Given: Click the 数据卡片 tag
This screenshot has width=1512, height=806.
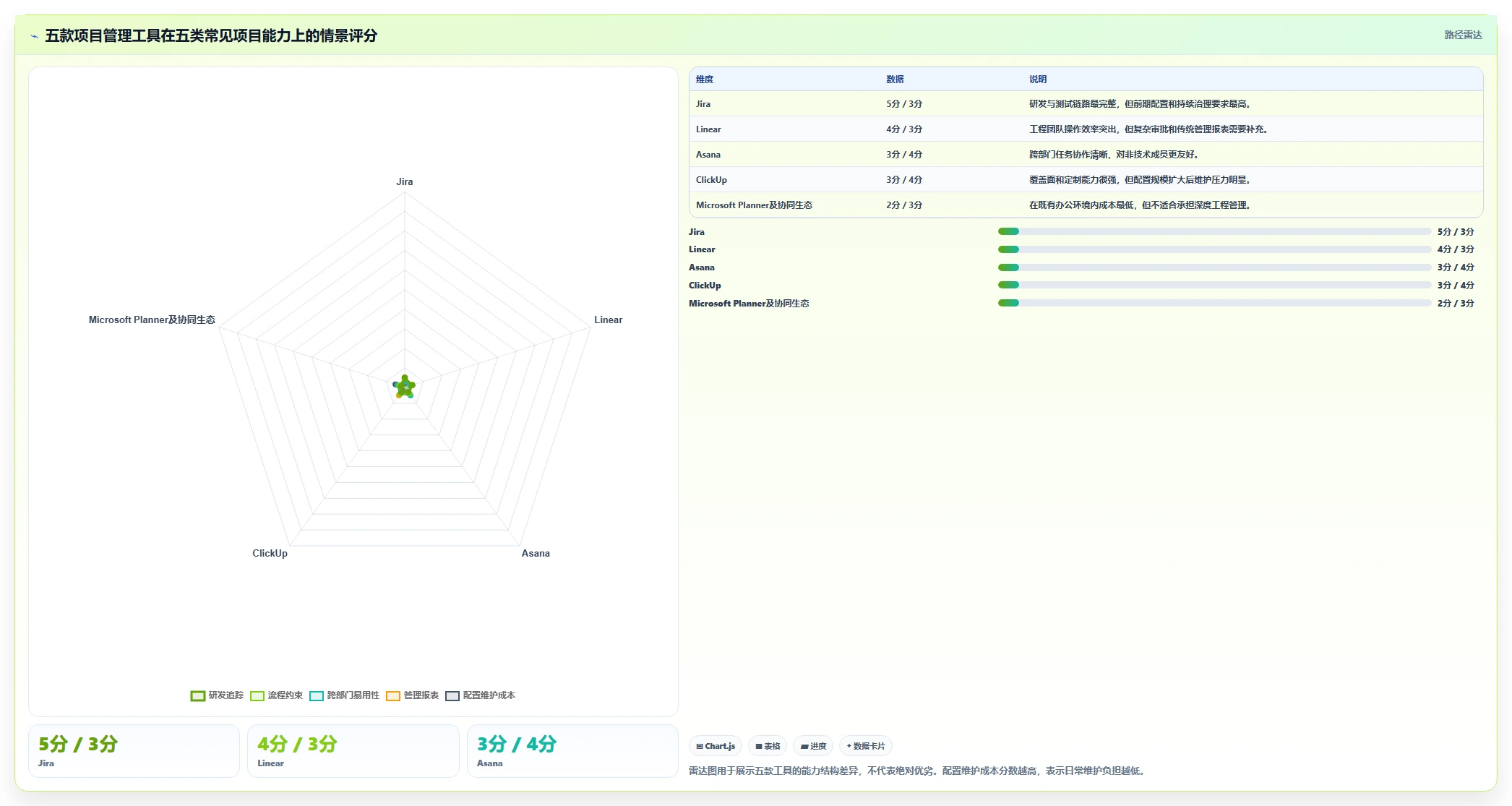Looking at the screenshot, I should click(866, 746).
